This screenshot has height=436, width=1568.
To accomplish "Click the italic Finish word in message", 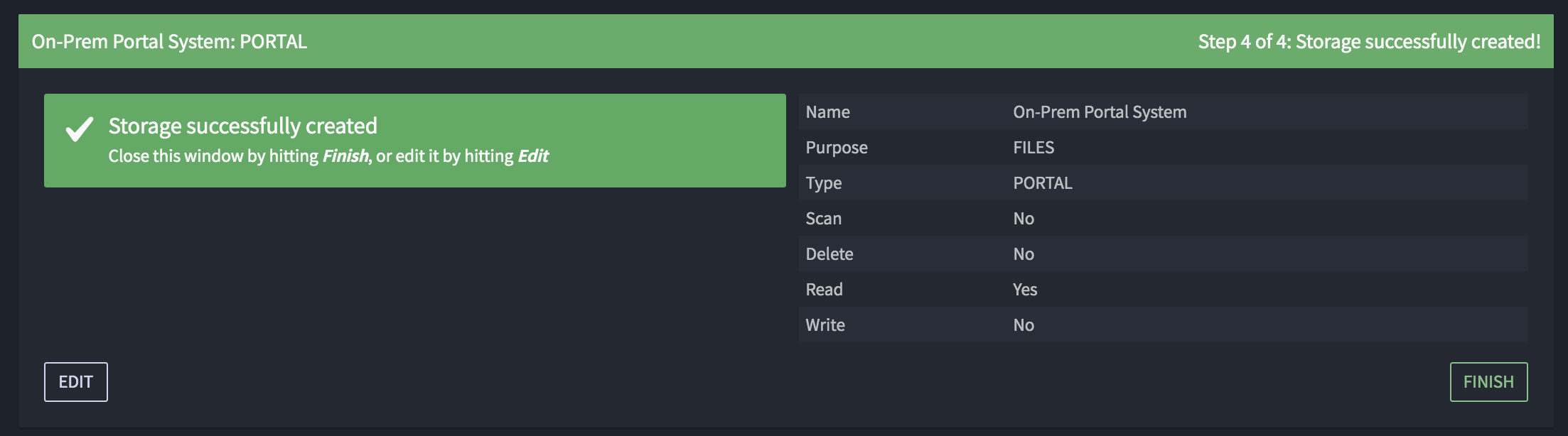I will (345, 156).
